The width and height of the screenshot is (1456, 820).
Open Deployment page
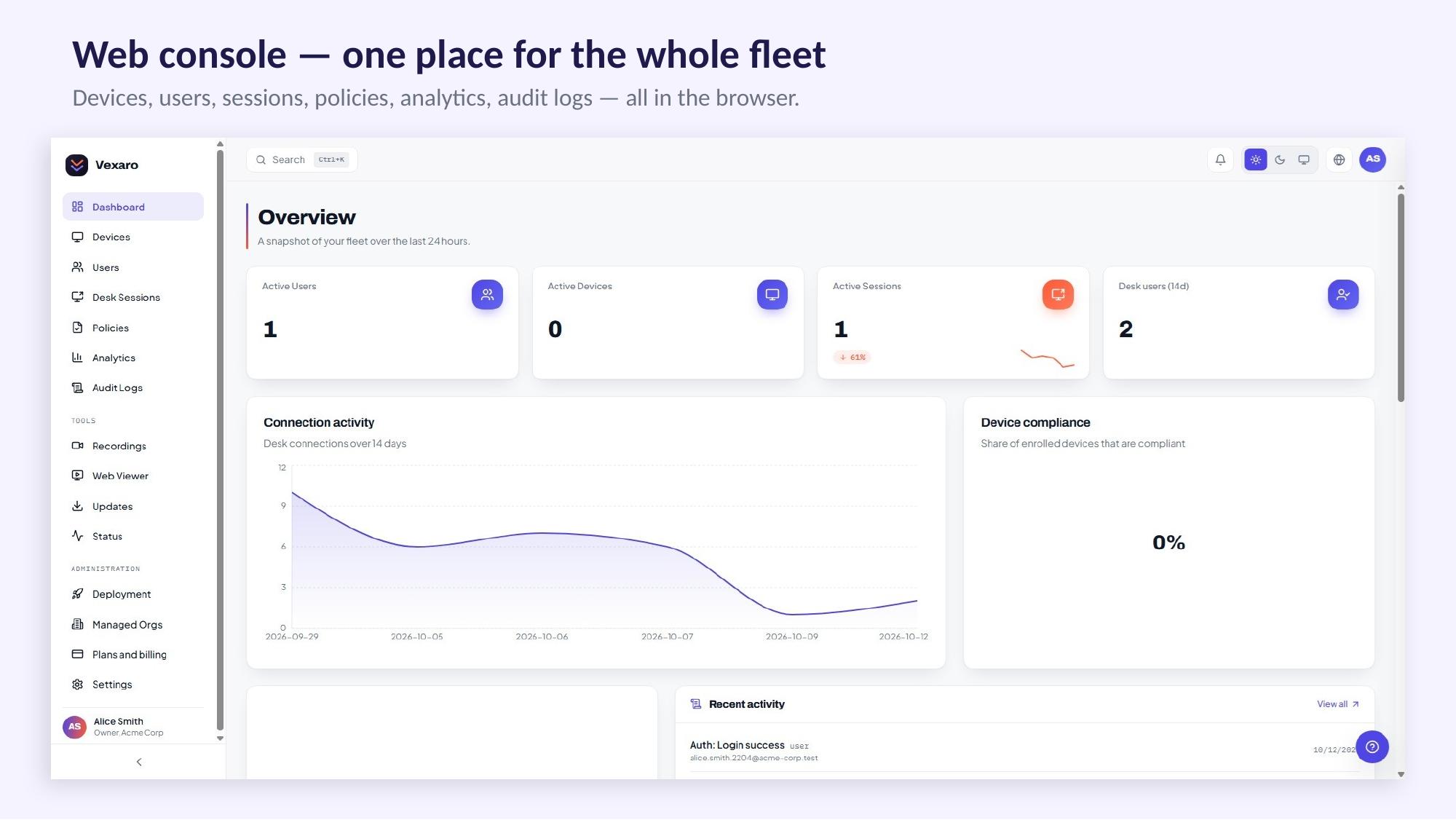[133, 594]
